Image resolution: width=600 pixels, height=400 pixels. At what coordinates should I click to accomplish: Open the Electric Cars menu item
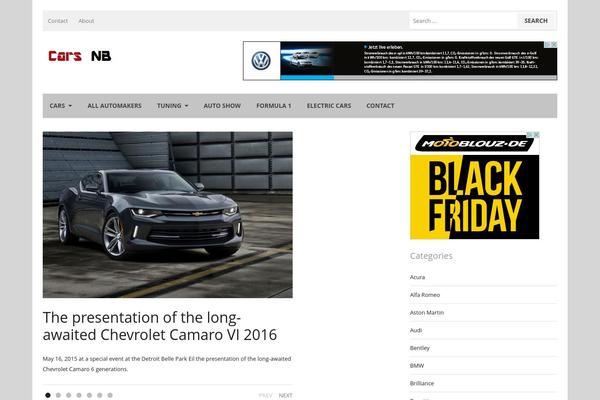(x=328, y=105)
